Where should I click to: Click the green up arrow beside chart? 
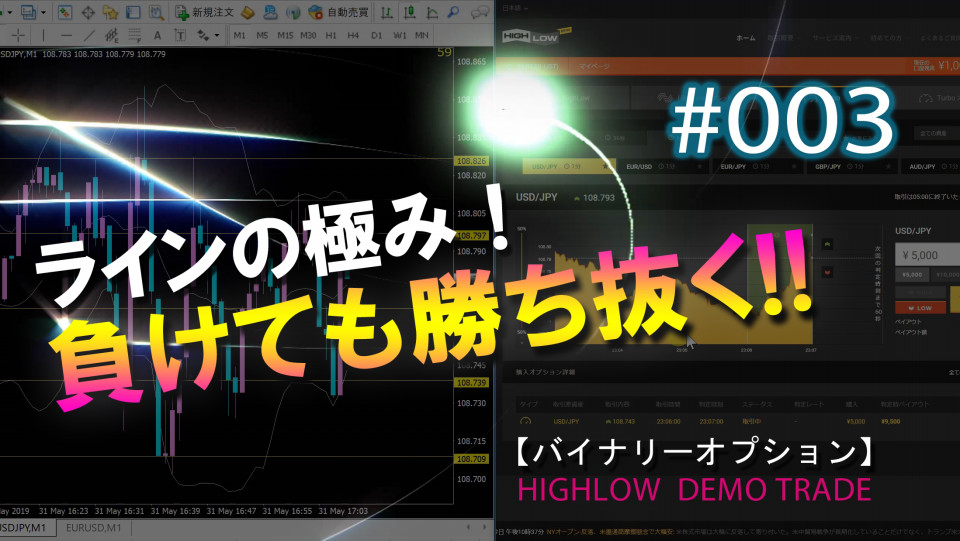pos(828,244)
